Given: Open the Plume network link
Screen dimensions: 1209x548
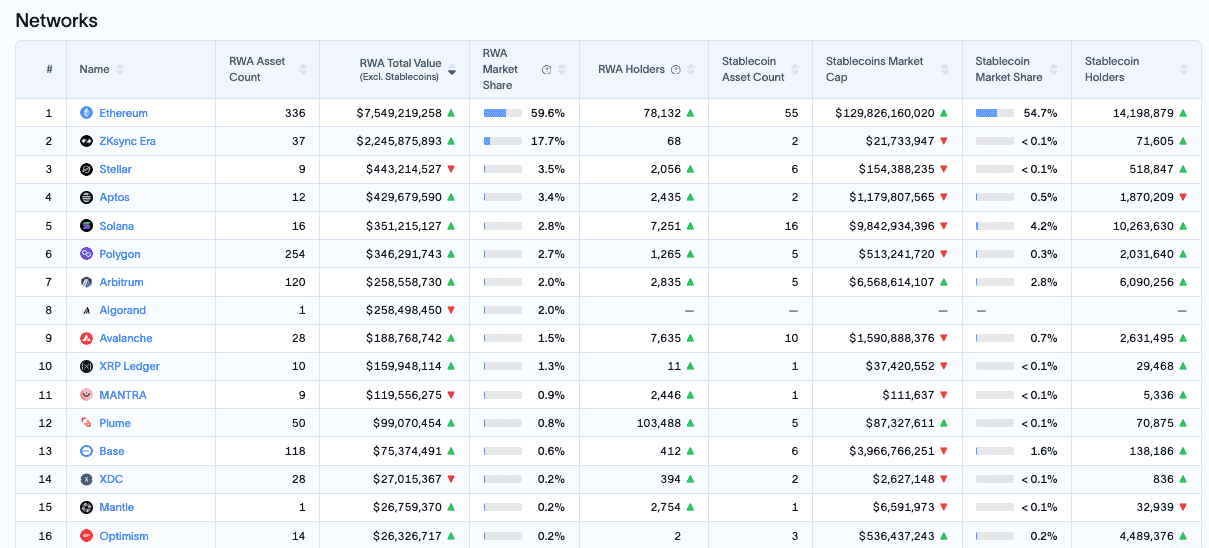Looking at the screenshot, I should (115, 423).
